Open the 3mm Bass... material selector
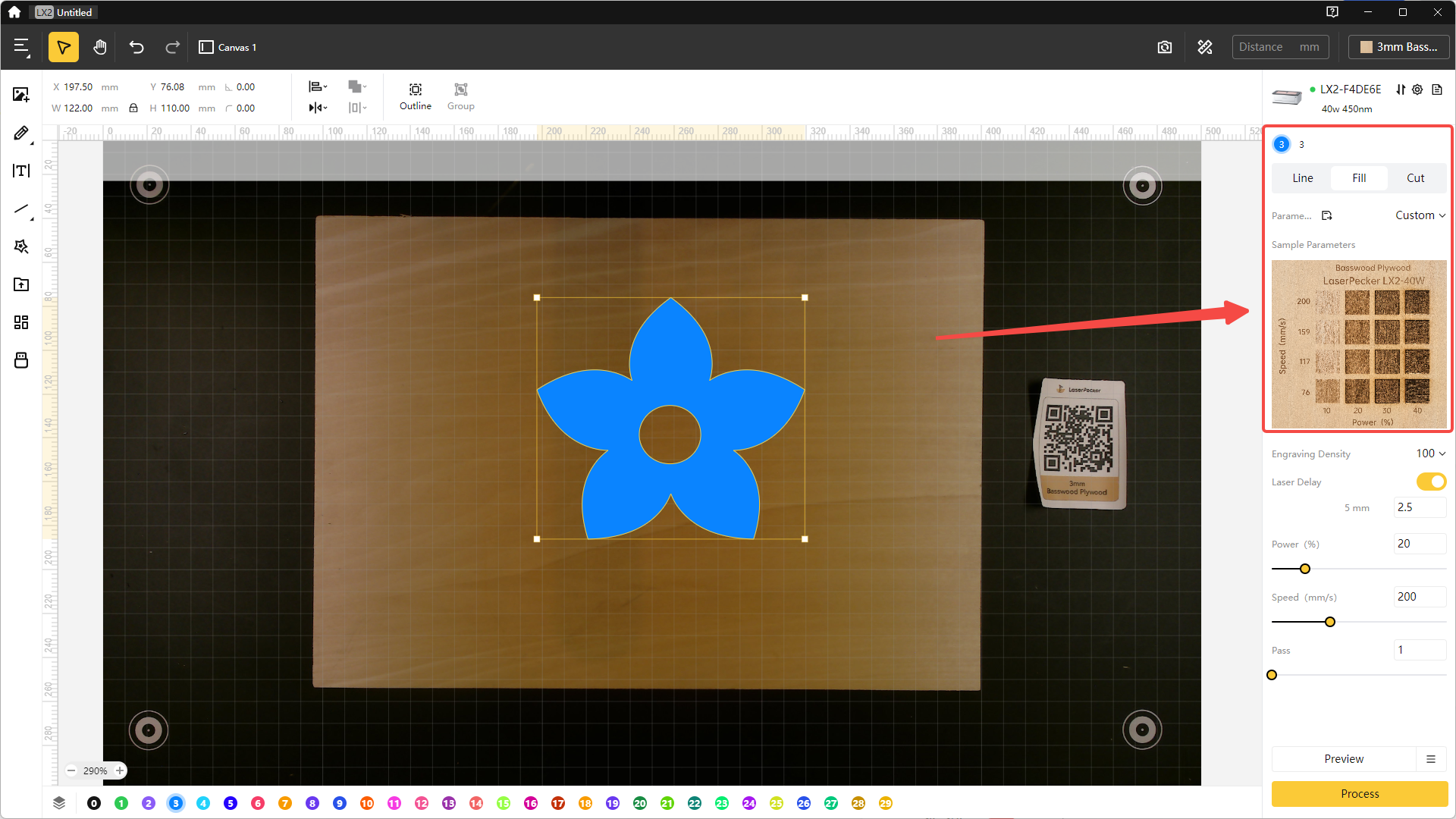 point(1399,47)
